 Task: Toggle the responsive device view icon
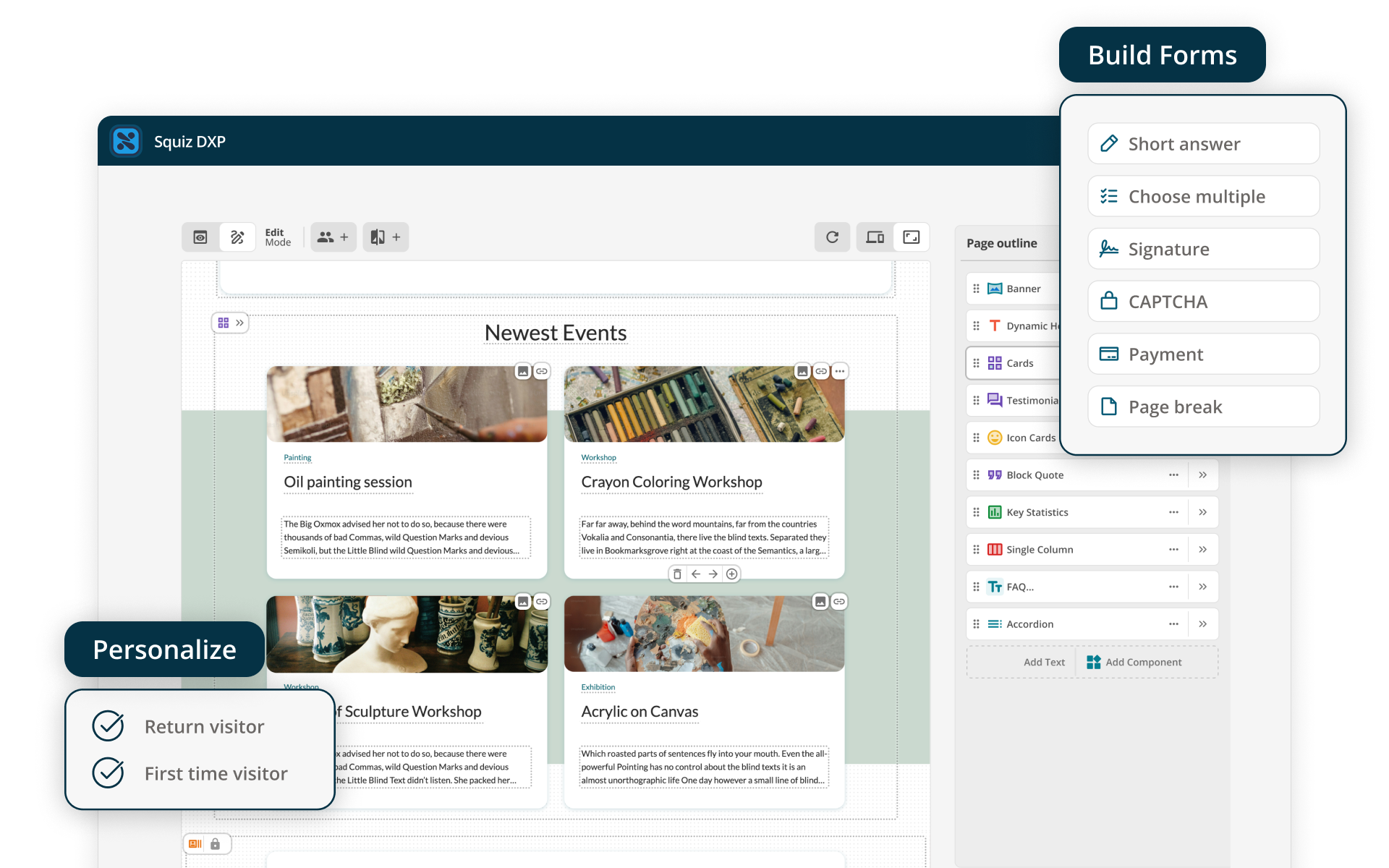(x=875, y=237)
